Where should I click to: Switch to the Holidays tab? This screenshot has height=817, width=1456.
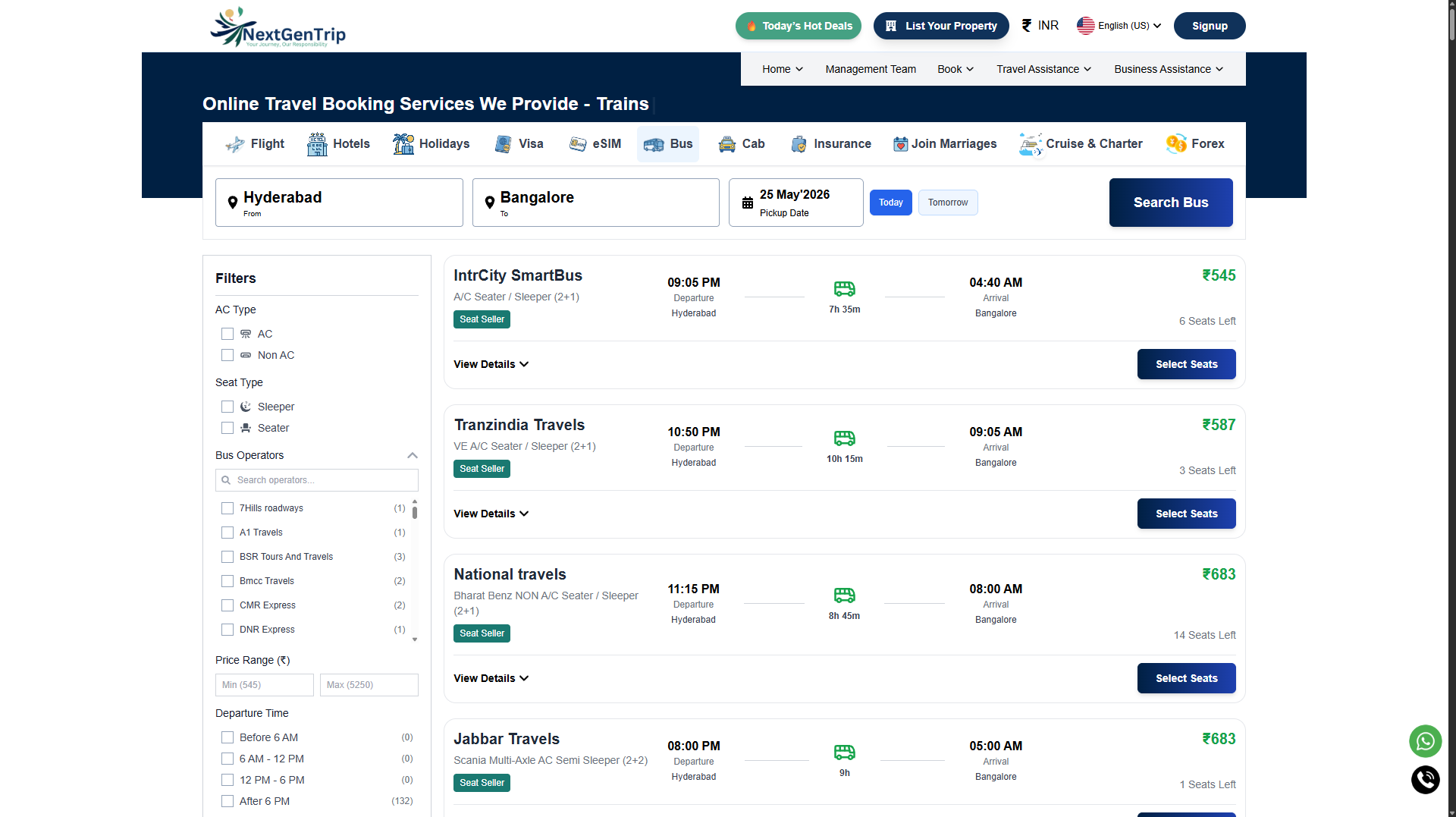(x=431, y=144)
